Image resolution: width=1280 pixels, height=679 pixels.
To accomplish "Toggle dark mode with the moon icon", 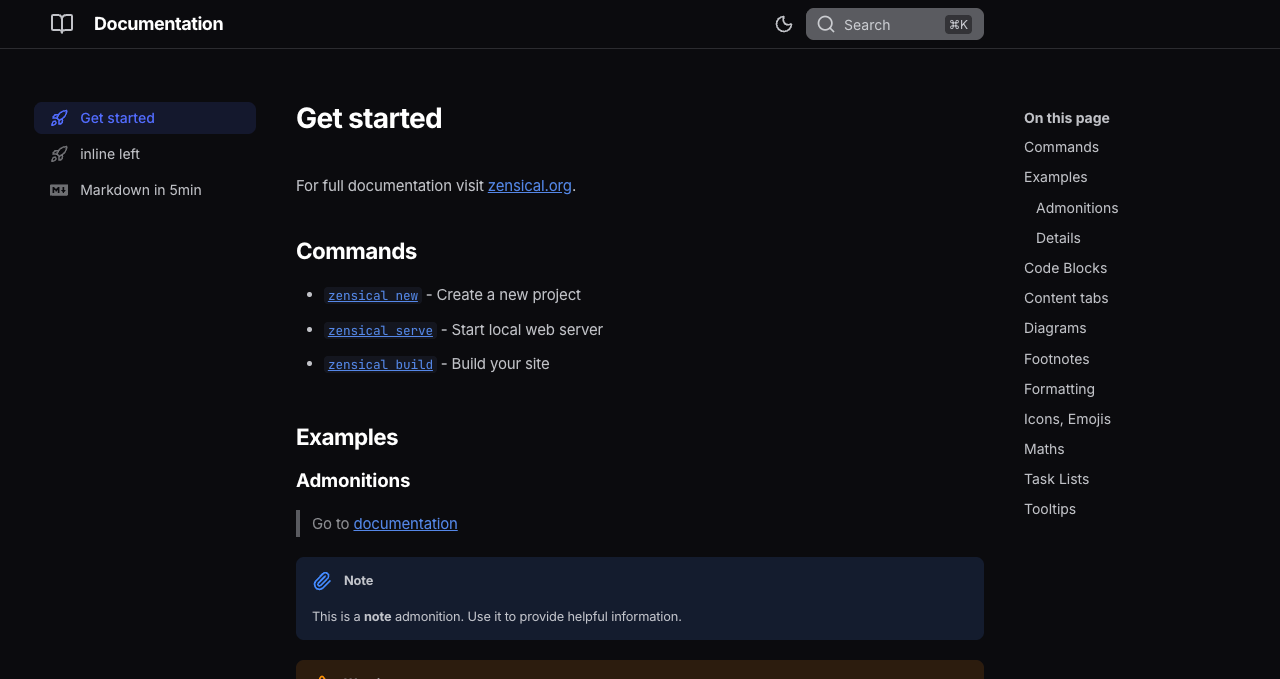I will [784, 24].
